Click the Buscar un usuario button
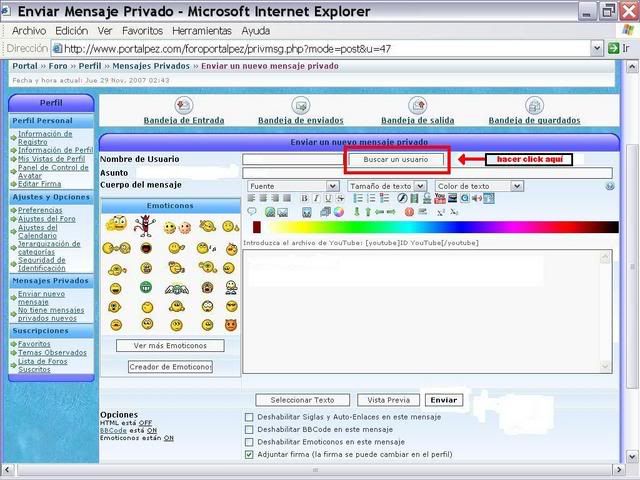 pyautogui.click(x=396, y=160)
